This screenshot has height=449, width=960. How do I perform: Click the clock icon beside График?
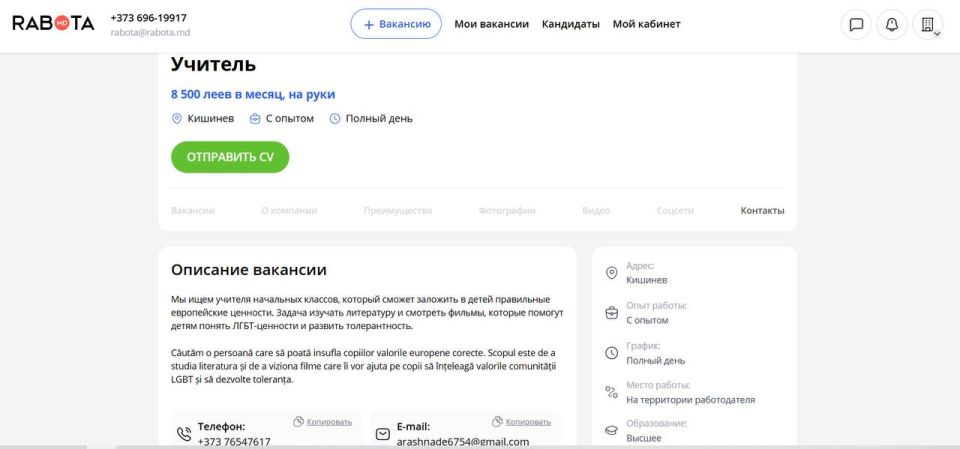(611, 353)
